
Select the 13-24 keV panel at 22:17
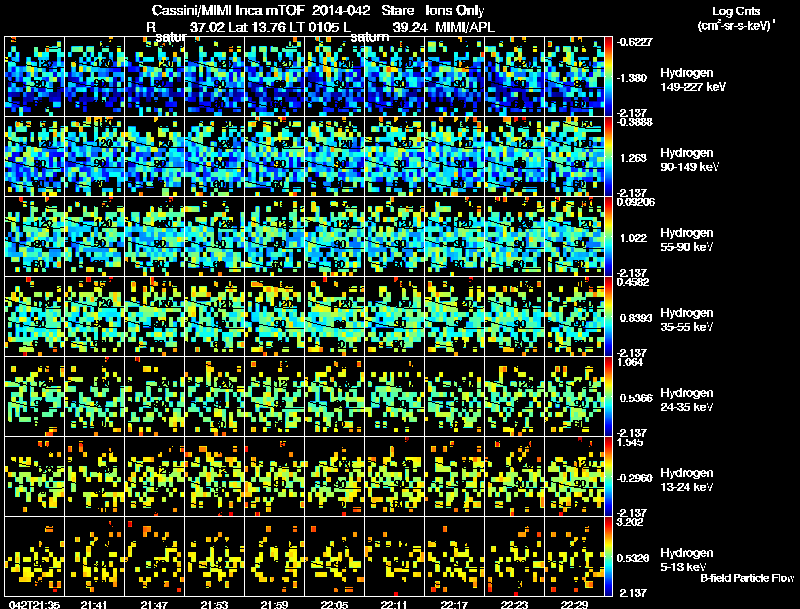[455, 476]
